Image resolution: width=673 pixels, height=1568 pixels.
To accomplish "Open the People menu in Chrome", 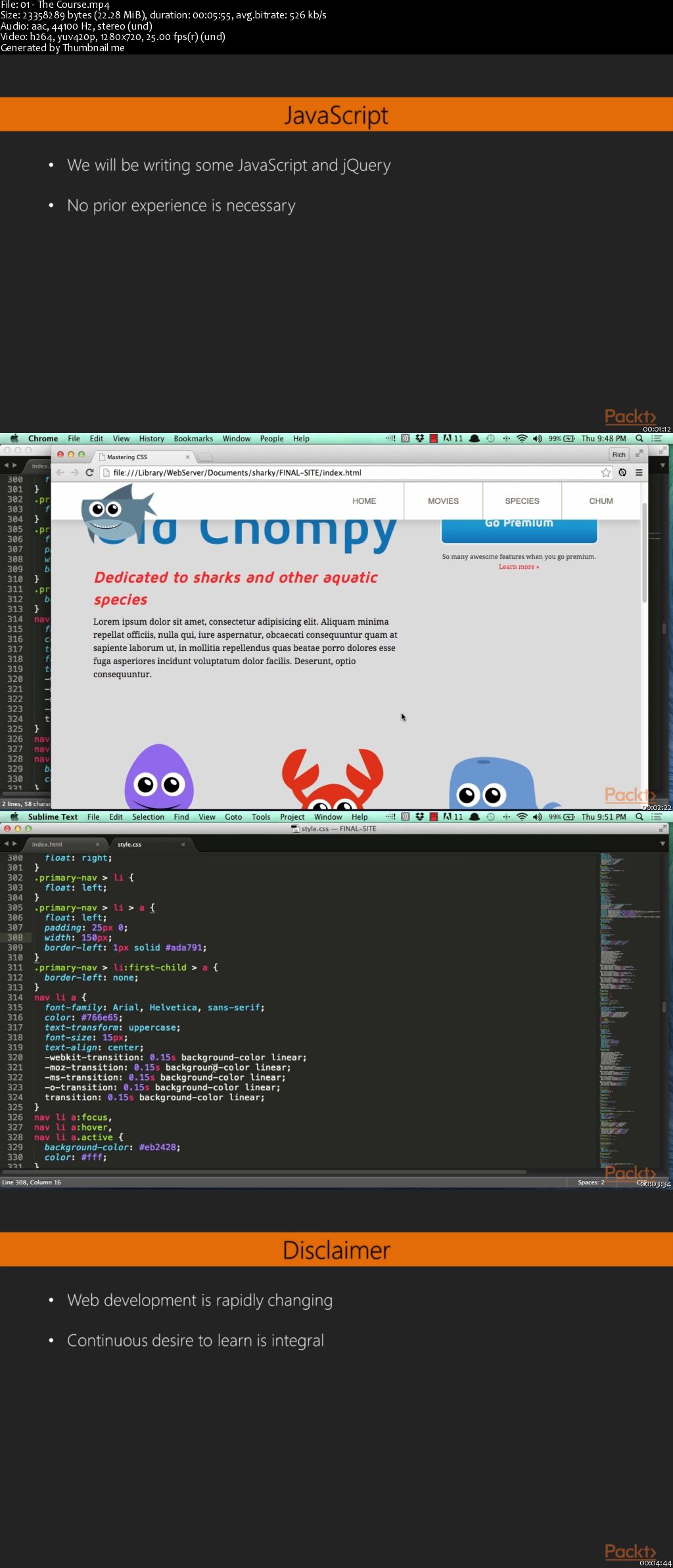I will point(271,438).
